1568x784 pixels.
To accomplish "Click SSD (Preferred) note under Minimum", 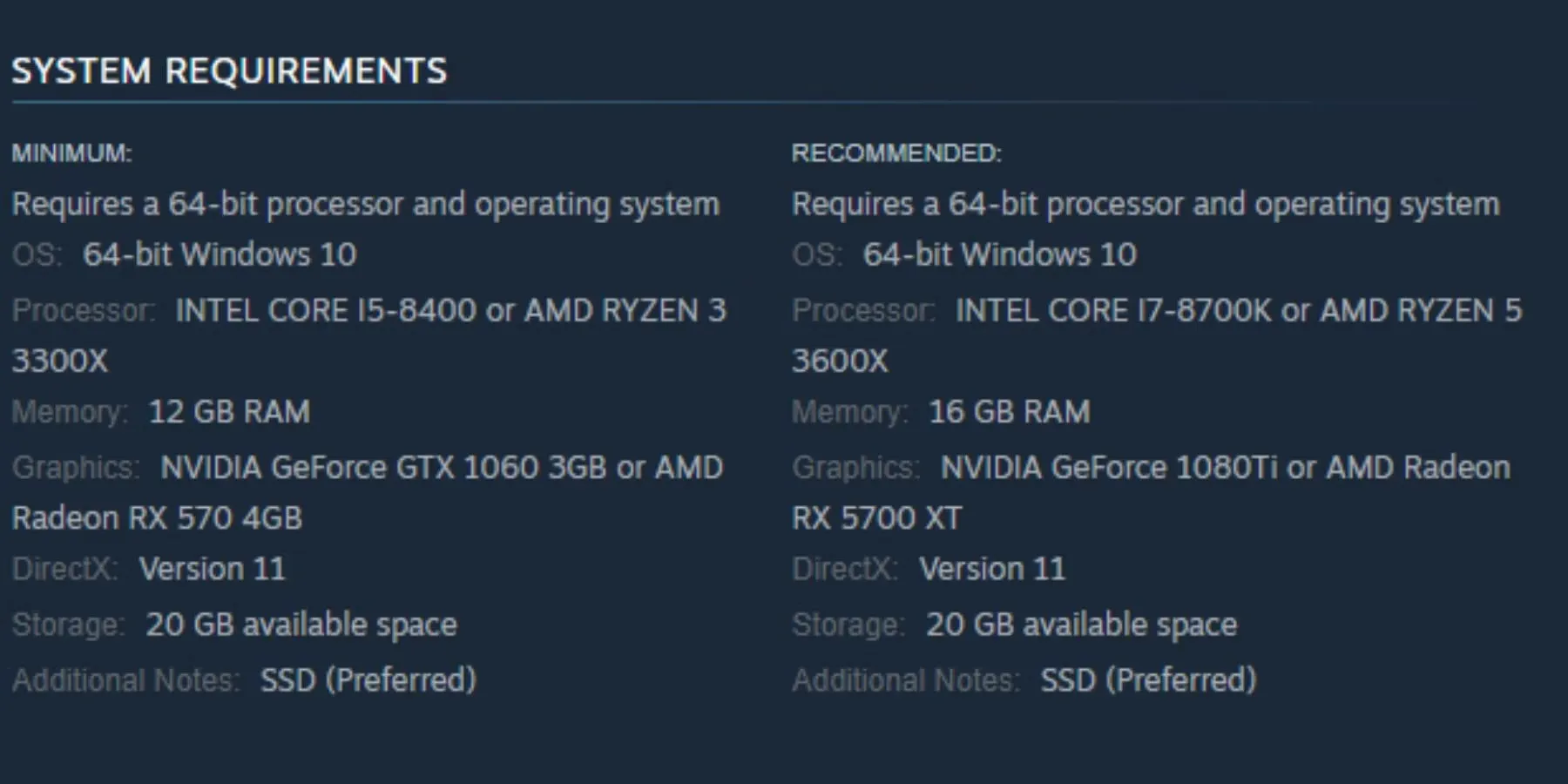I will (368, 680).
